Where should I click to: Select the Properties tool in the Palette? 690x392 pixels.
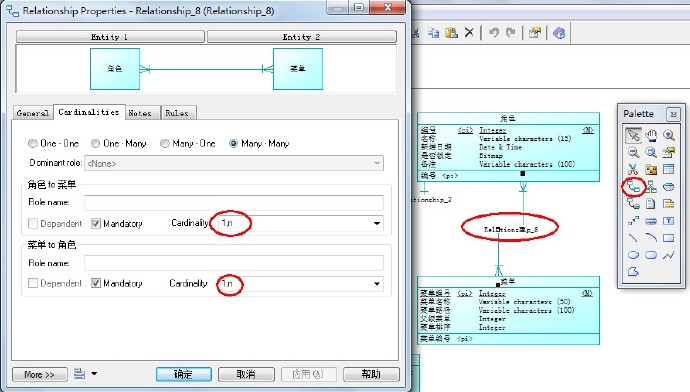[x=669, y=152]
